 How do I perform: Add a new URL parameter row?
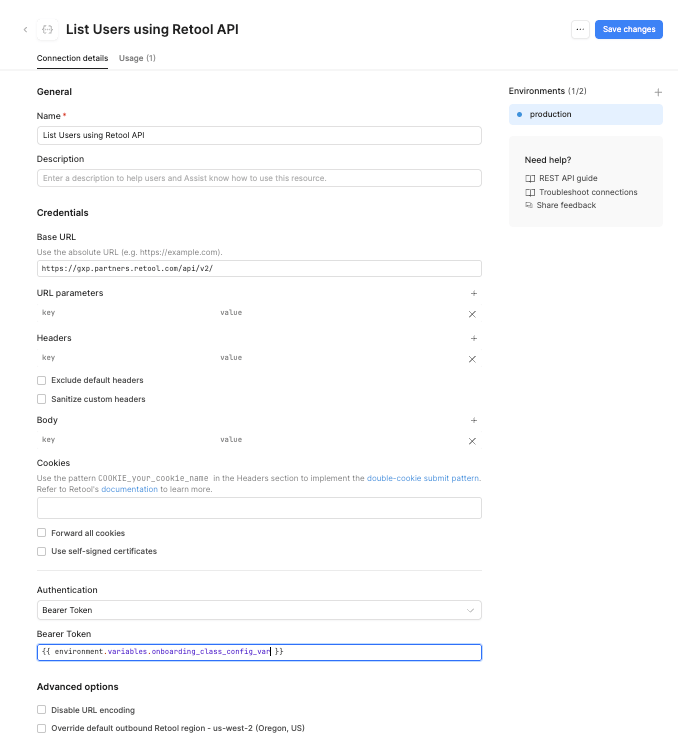[473, 294]
